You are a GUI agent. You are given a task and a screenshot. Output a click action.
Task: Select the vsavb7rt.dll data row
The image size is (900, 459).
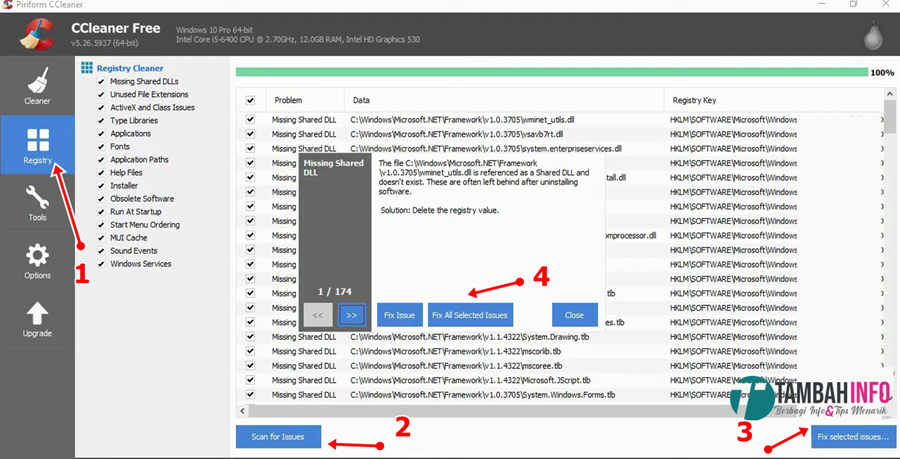click(x=561, y=134)
